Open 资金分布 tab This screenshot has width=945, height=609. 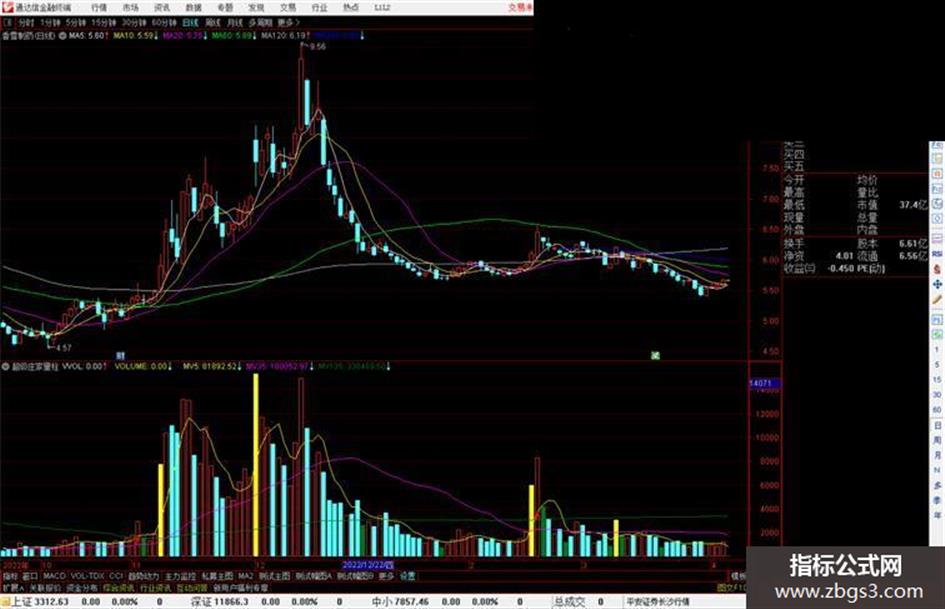coord(82,587)
